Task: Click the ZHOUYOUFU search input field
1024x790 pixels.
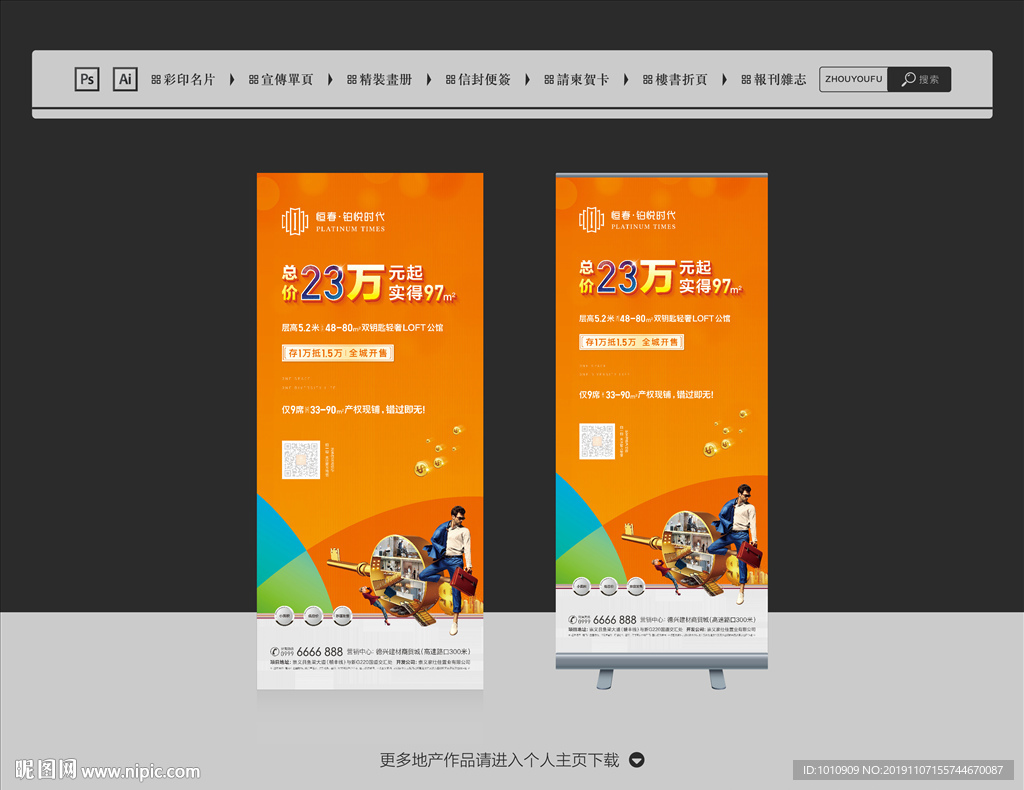Action: [x=852, y=79]
